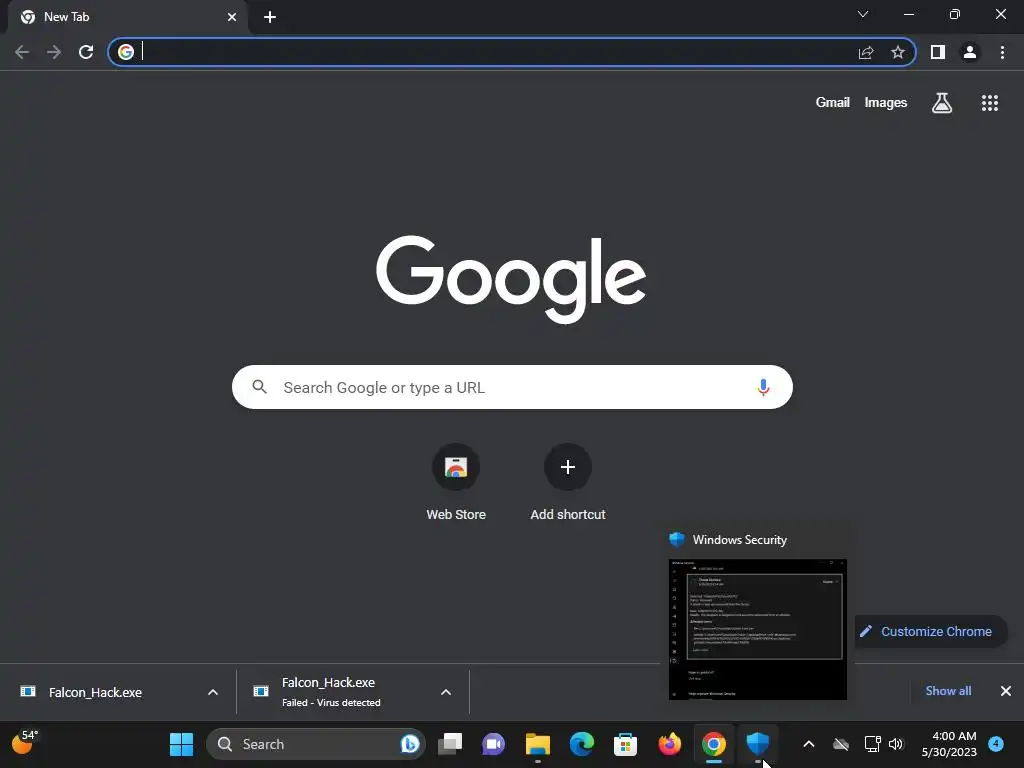Toggle the Chrome side panel
1024x768 pixels.
[938, 52]
